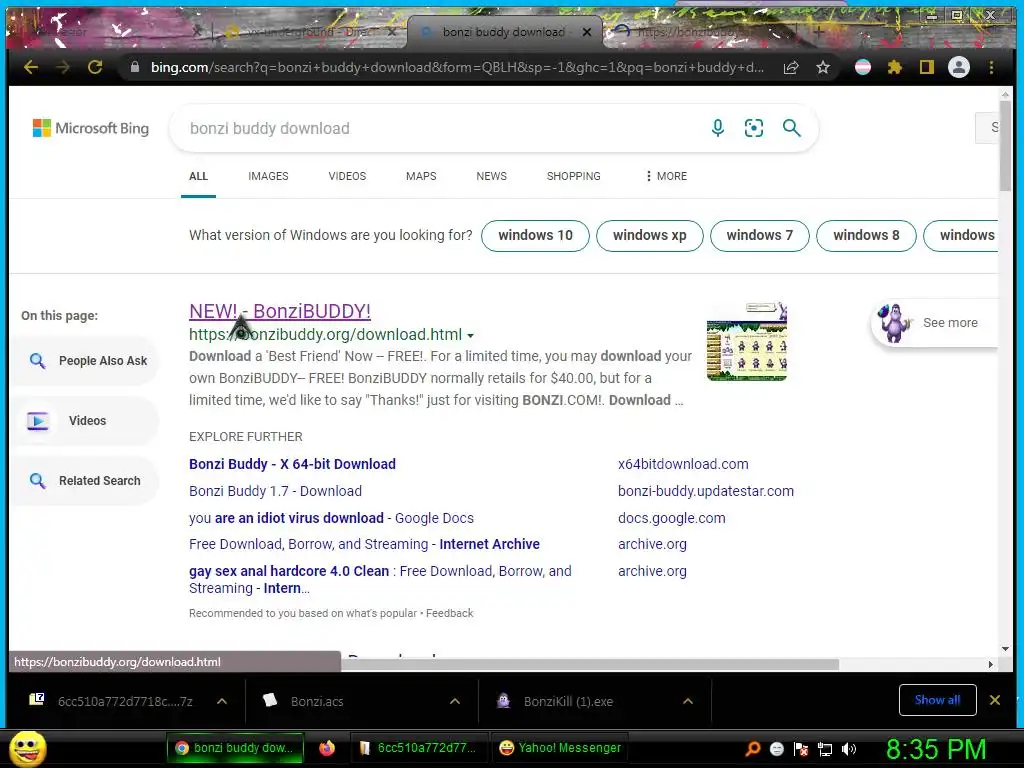Close the bonzi buddy download tab

(x=587, y=31)
